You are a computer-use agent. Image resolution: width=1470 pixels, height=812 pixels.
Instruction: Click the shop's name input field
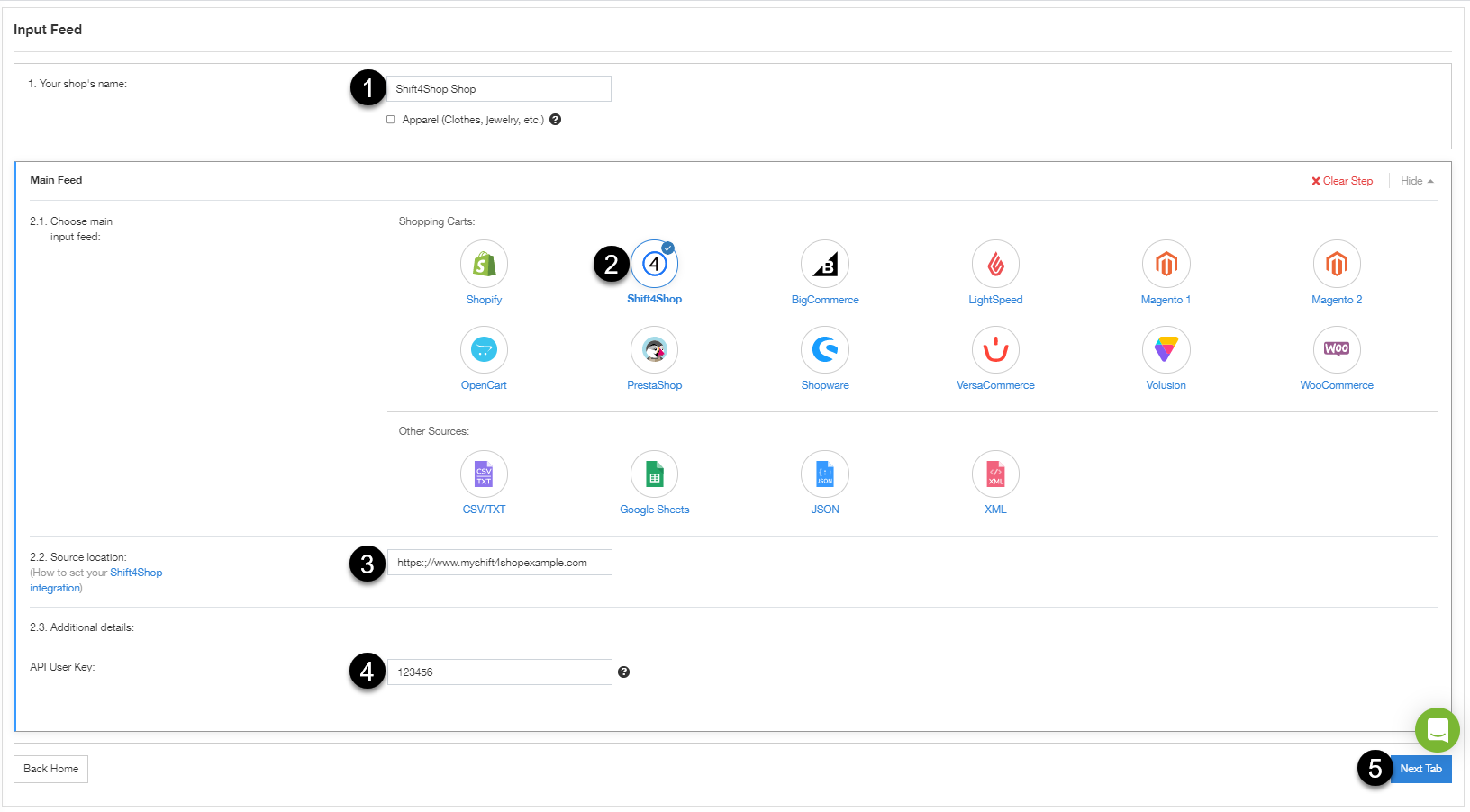point(499,88)
